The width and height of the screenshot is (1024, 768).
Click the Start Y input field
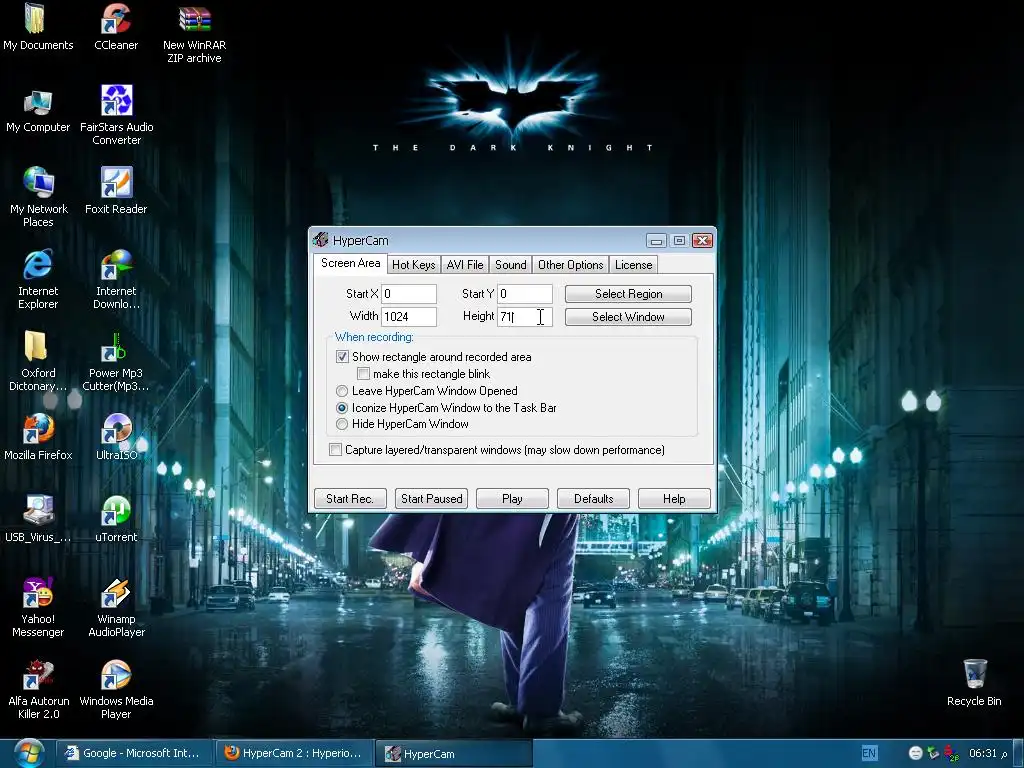525,294
